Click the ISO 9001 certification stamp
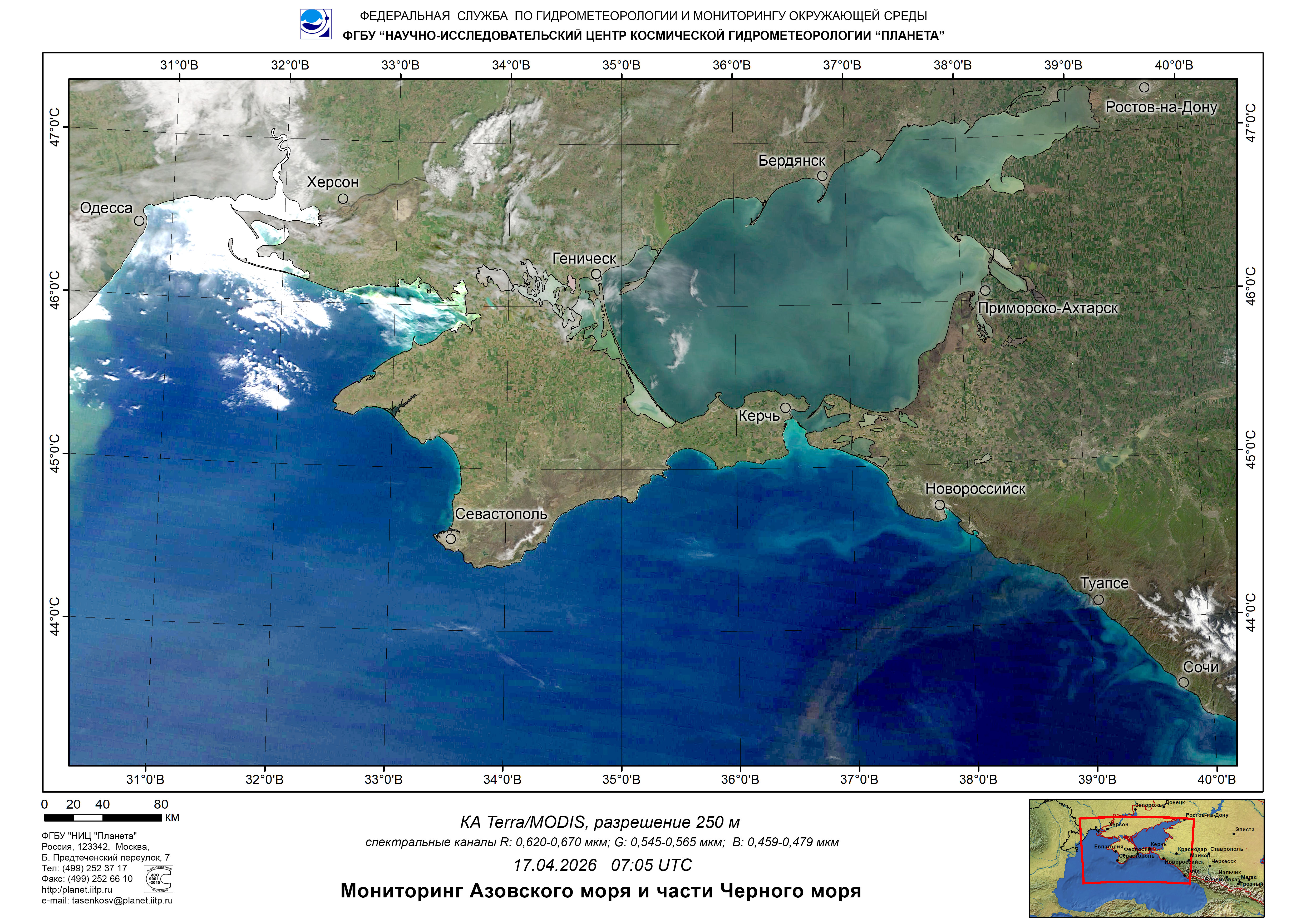This screenshot has width=1306, height=924. [159, 879]
